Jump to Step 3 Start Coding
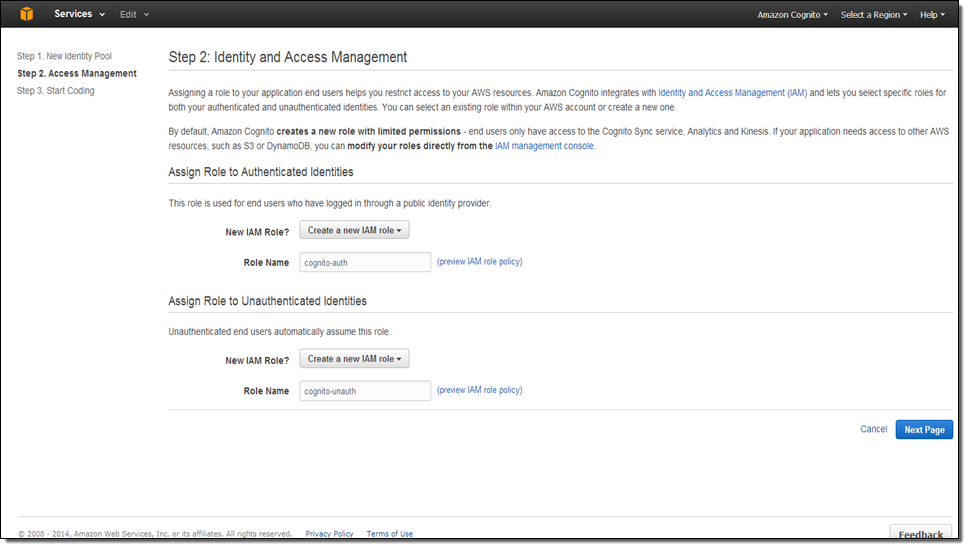Screen dimensions: 970x550 click(56, 90)
